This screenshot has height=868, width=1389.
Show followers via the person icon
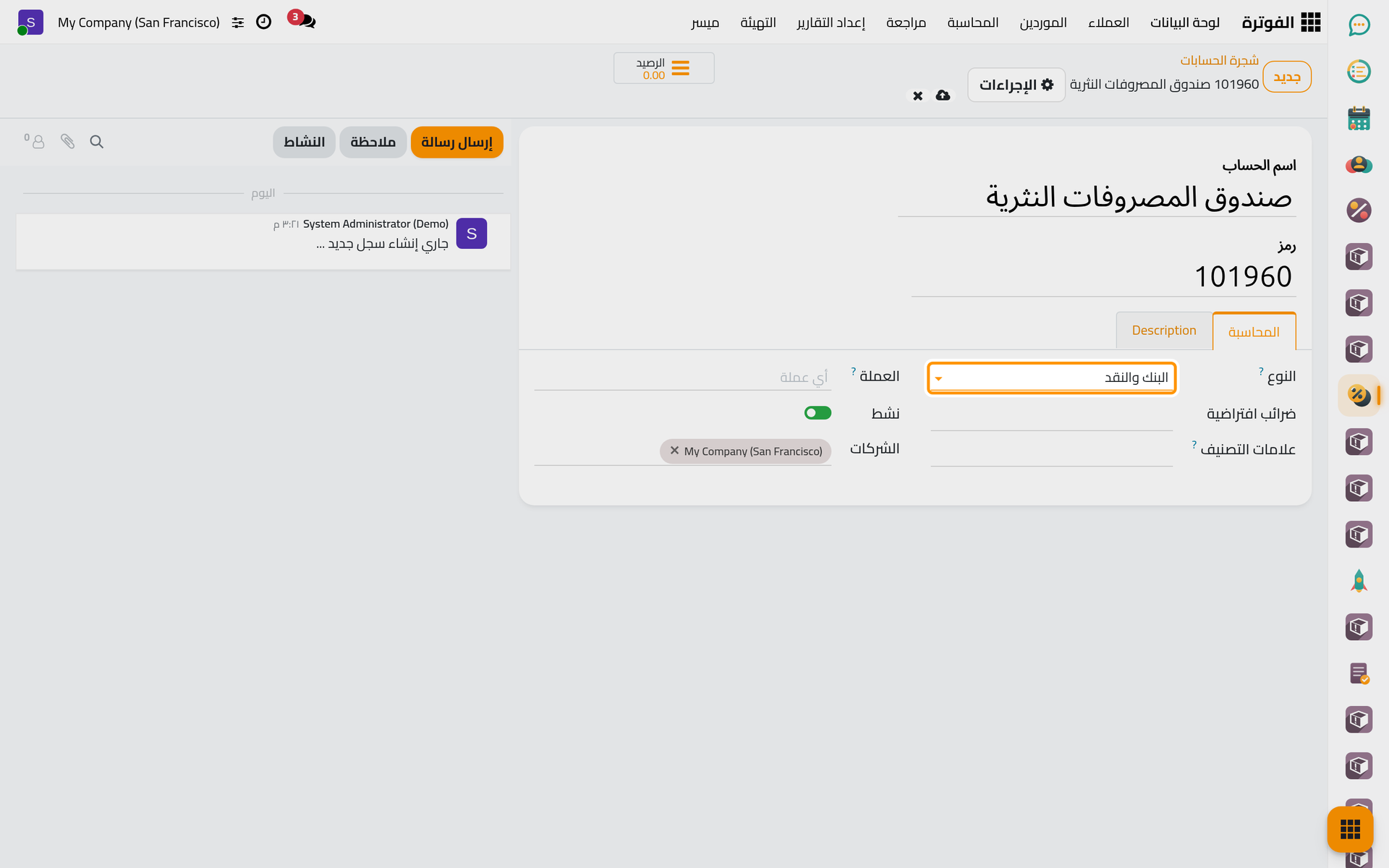pos(34,141)
